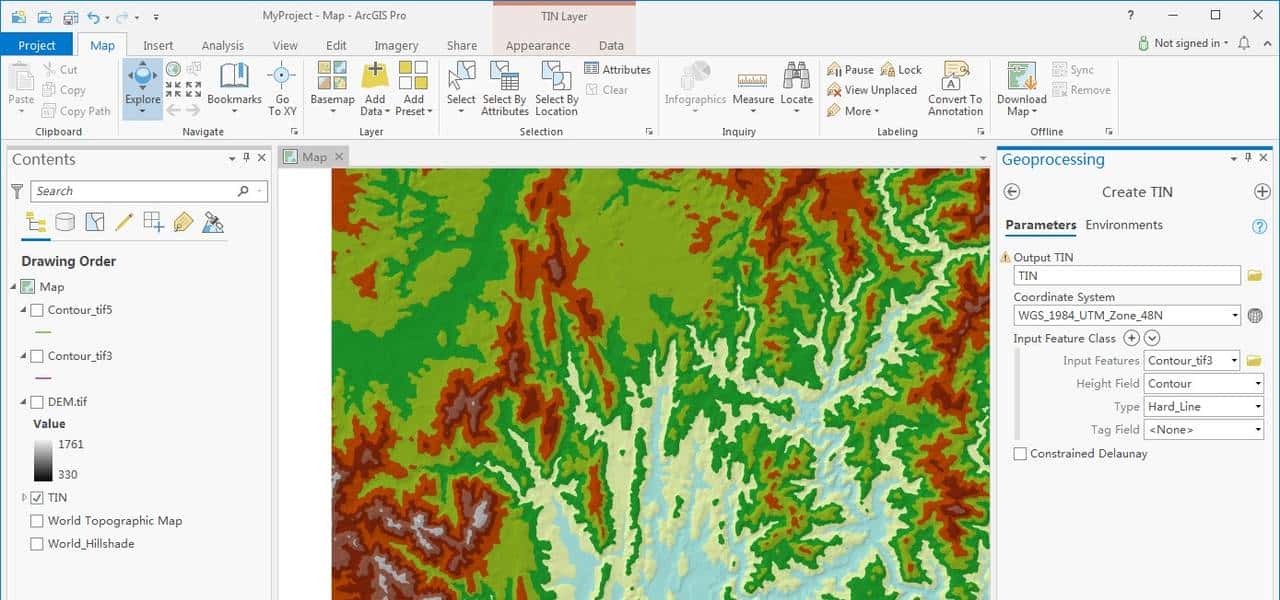The image size is (1280, 600).
Task: Open the TIN Layer Appearance tab
Action: (538, 44)
